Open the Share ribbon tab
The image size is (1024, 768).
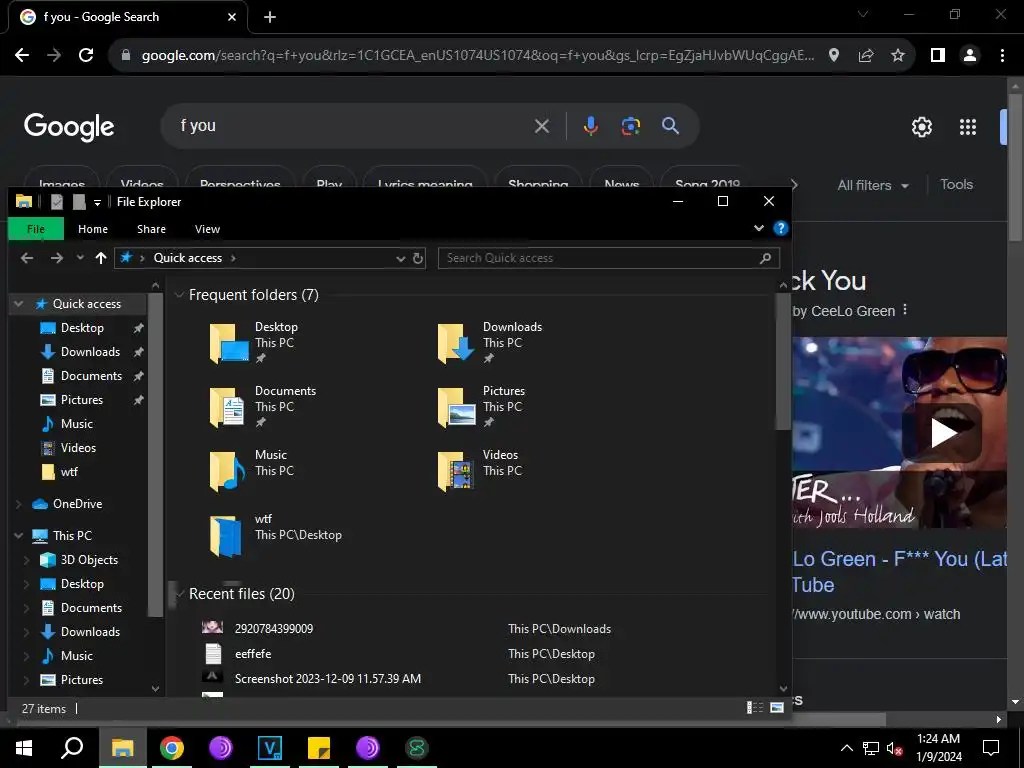point(152,229)
